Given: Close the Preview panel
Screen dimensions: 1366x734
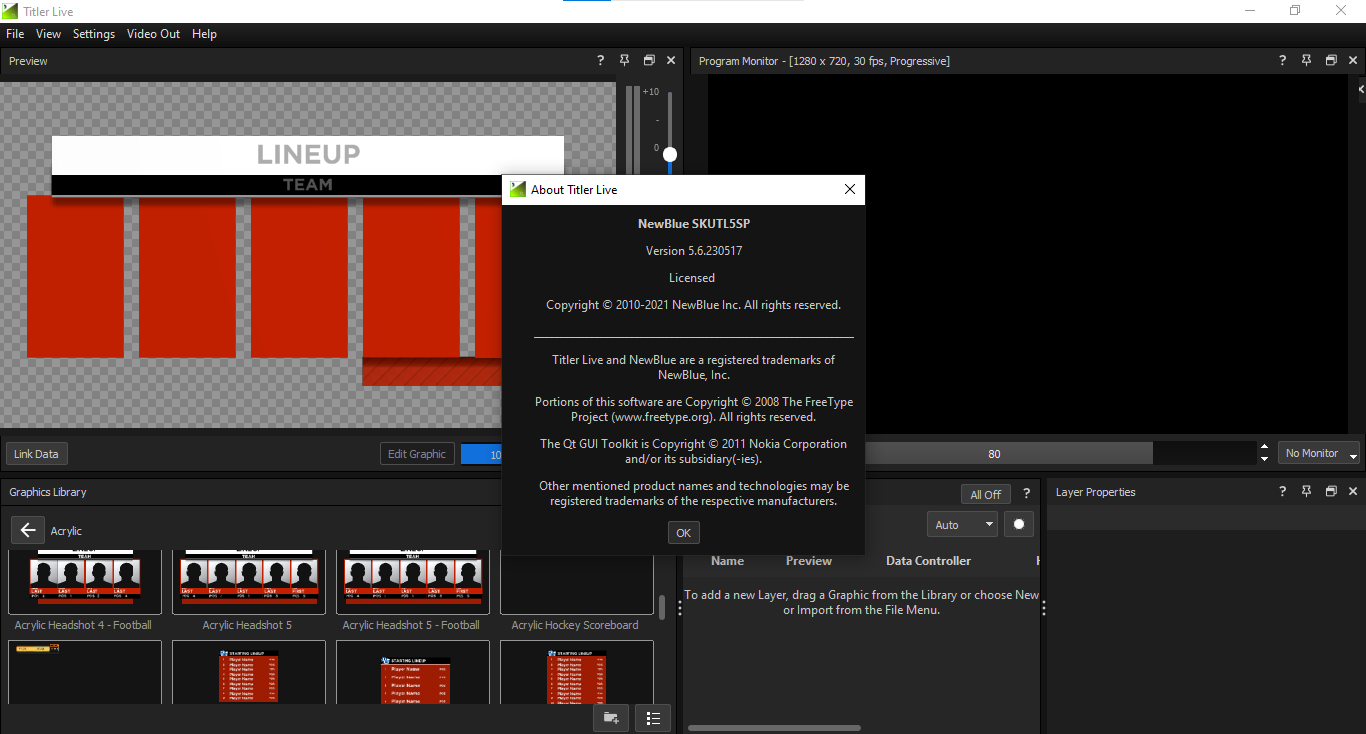Looking at the screenshot, I should click(x=671, y=61).
